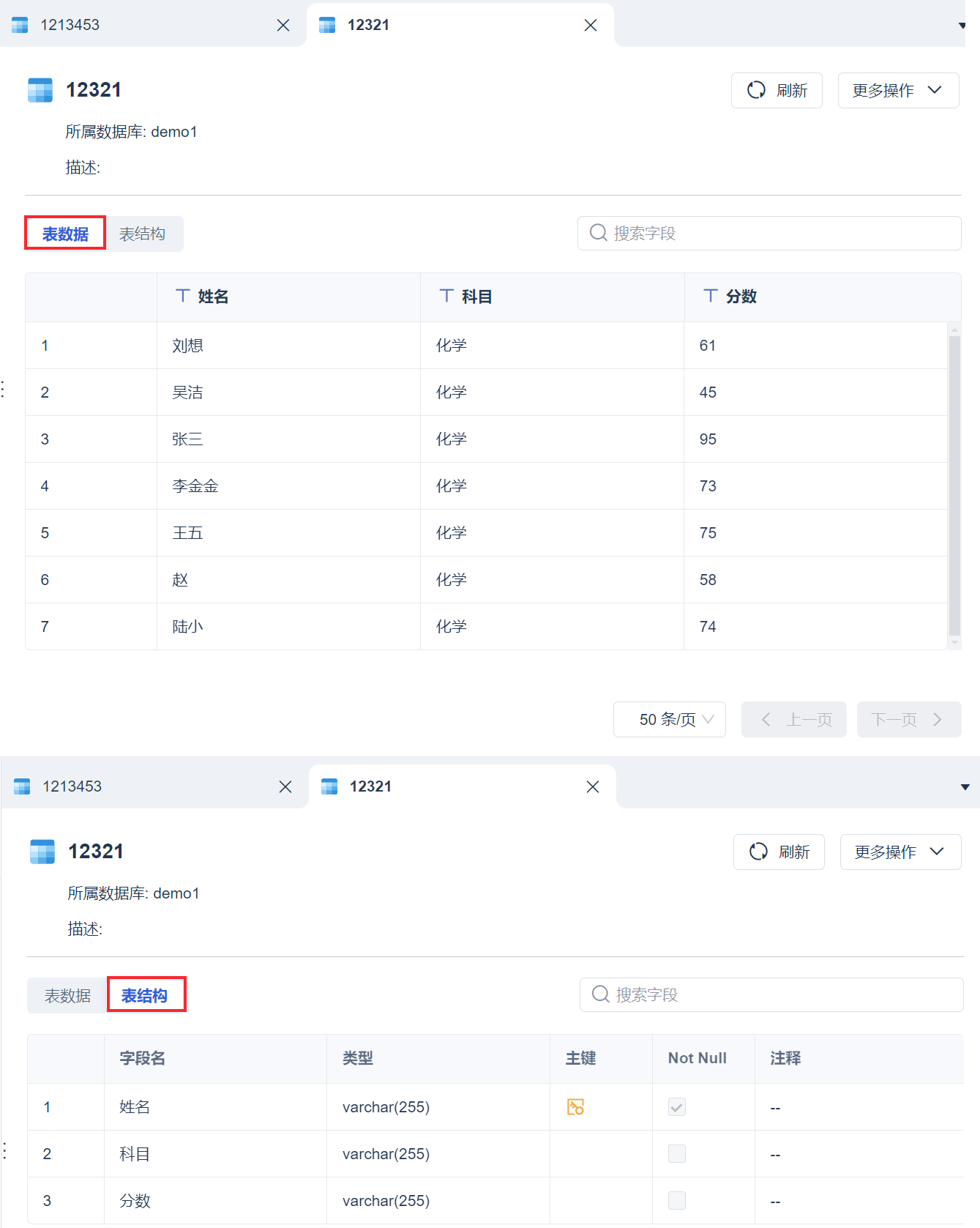Toggle Not Null checkbox for 分数 field
This screenshot has height=1228, width=980.
[x=677, y=1200]
